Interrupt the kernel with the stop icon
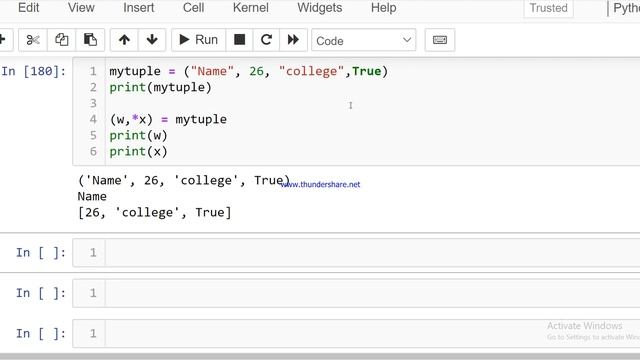This screenshot has height=360, width=640. pyautogui.click(x=239, y=40)
